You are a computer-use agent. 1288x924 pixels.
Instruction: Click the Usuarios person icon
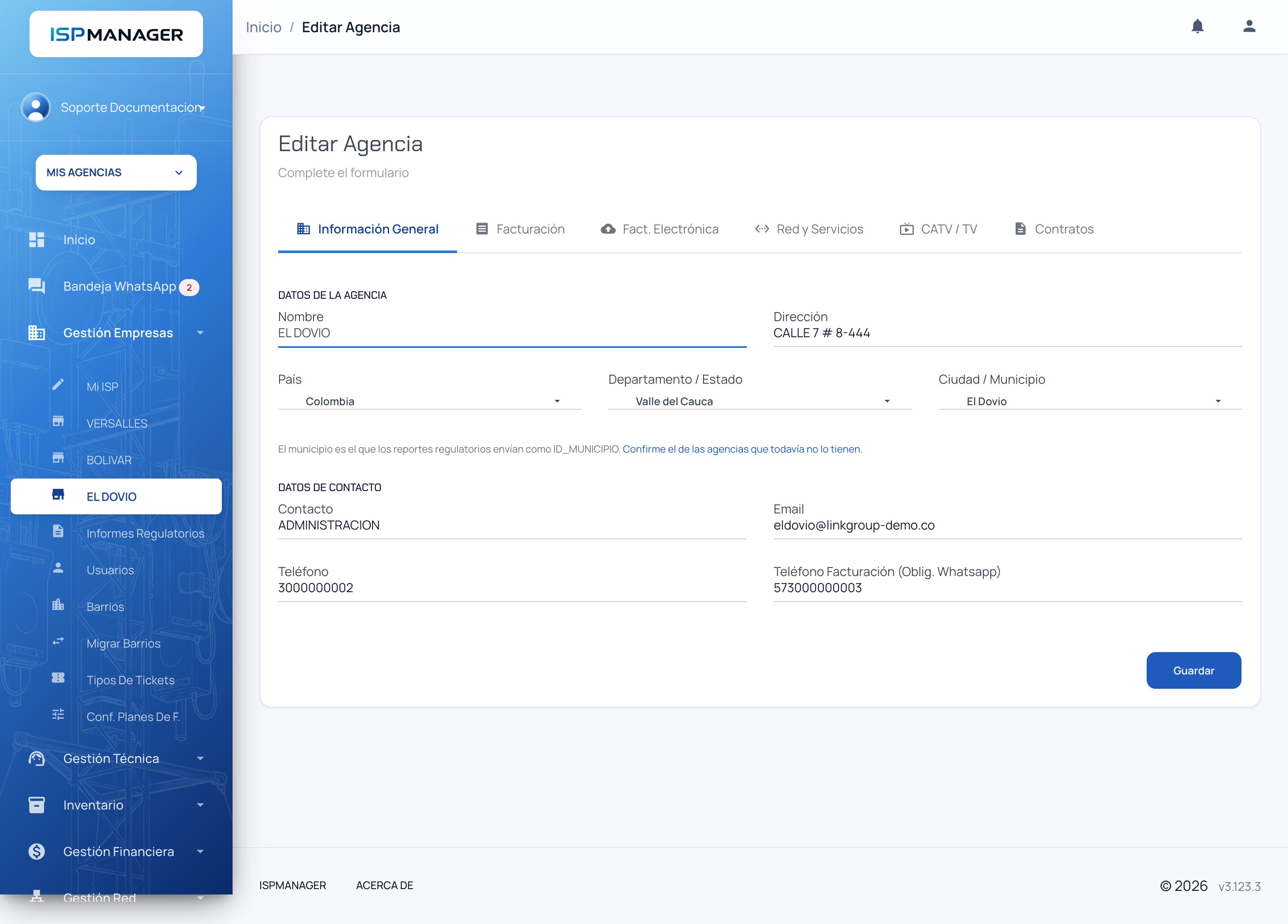coord(58,568)
